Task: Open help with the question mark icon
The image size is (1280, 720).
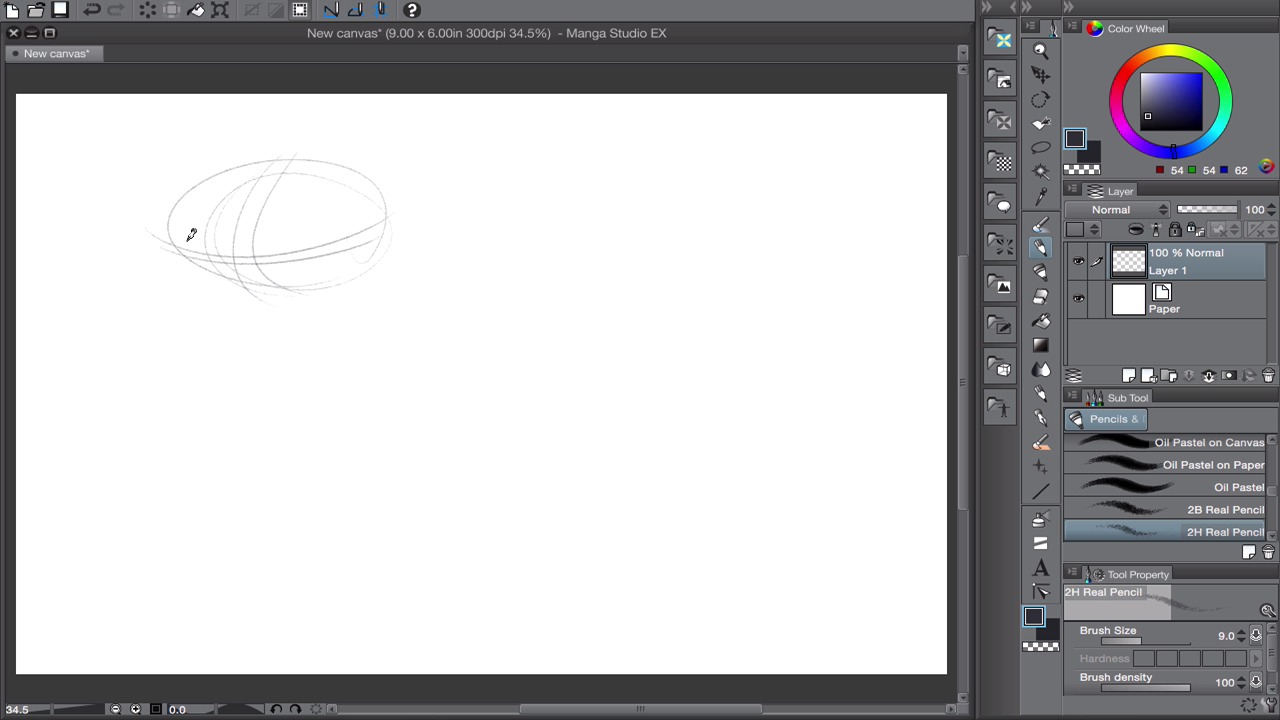Action: (x=412, y=10)
